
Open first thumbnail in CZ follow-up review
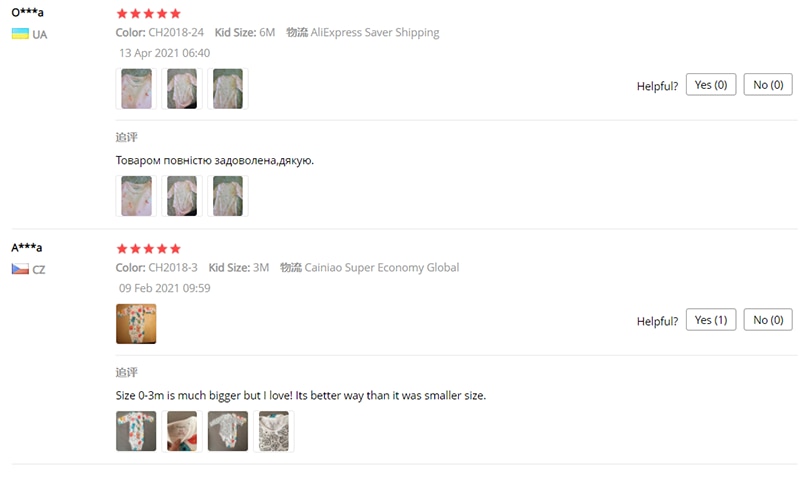[x=136, y=431]
